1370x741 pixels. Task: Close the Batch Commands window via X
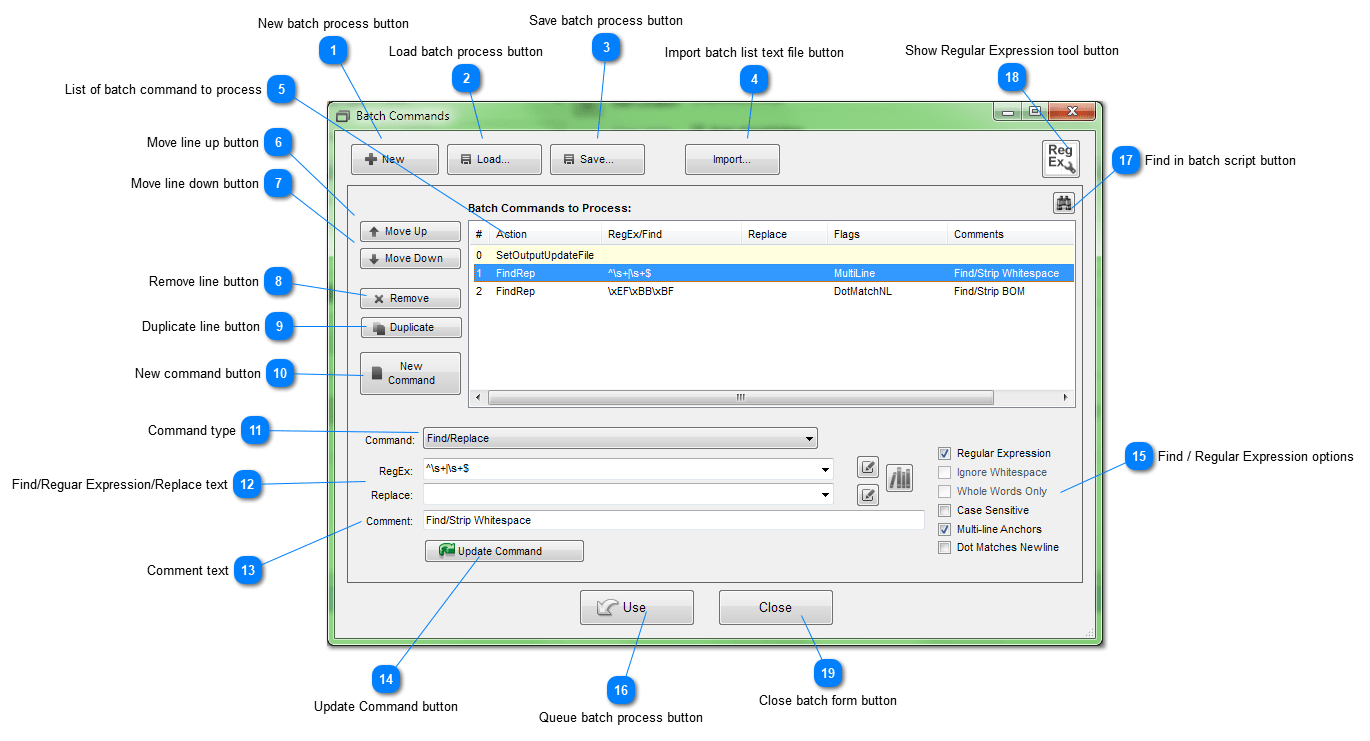tap(1072, 112)
